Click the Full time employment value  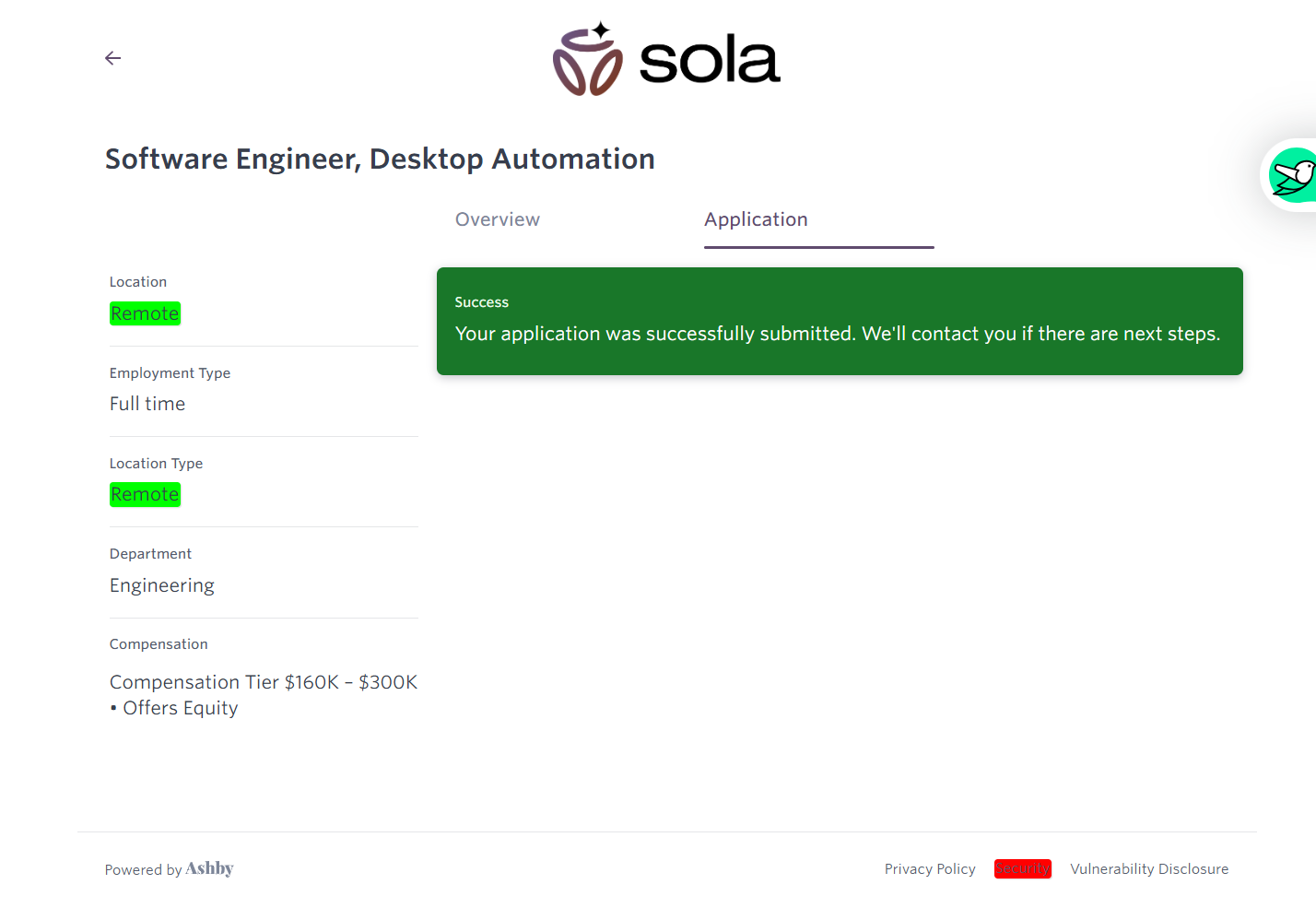click(147, 404)
